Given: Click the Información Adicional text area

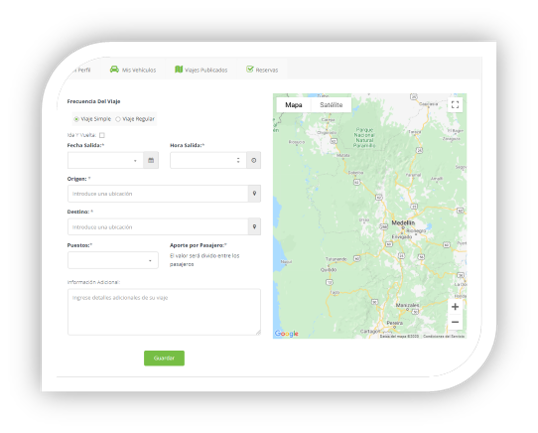Looking at the screenshot, I should [x=164, y=312].
